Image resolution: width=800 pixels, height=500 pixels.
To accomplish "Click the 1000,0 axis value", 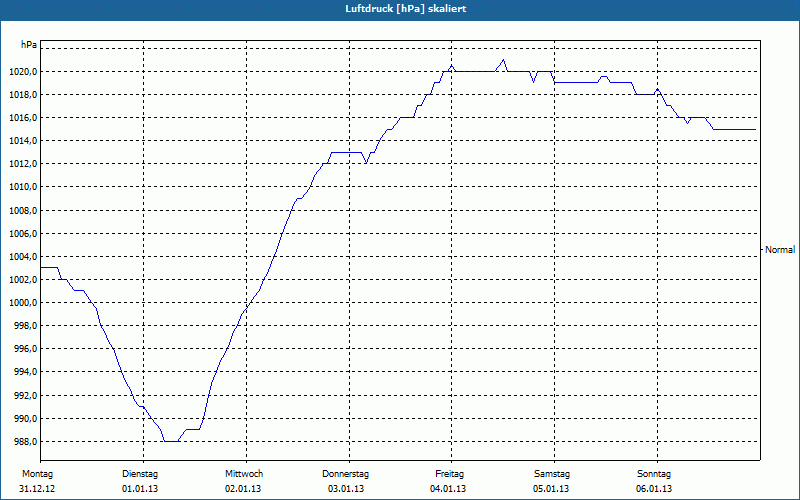I will [x=23, y=303].
